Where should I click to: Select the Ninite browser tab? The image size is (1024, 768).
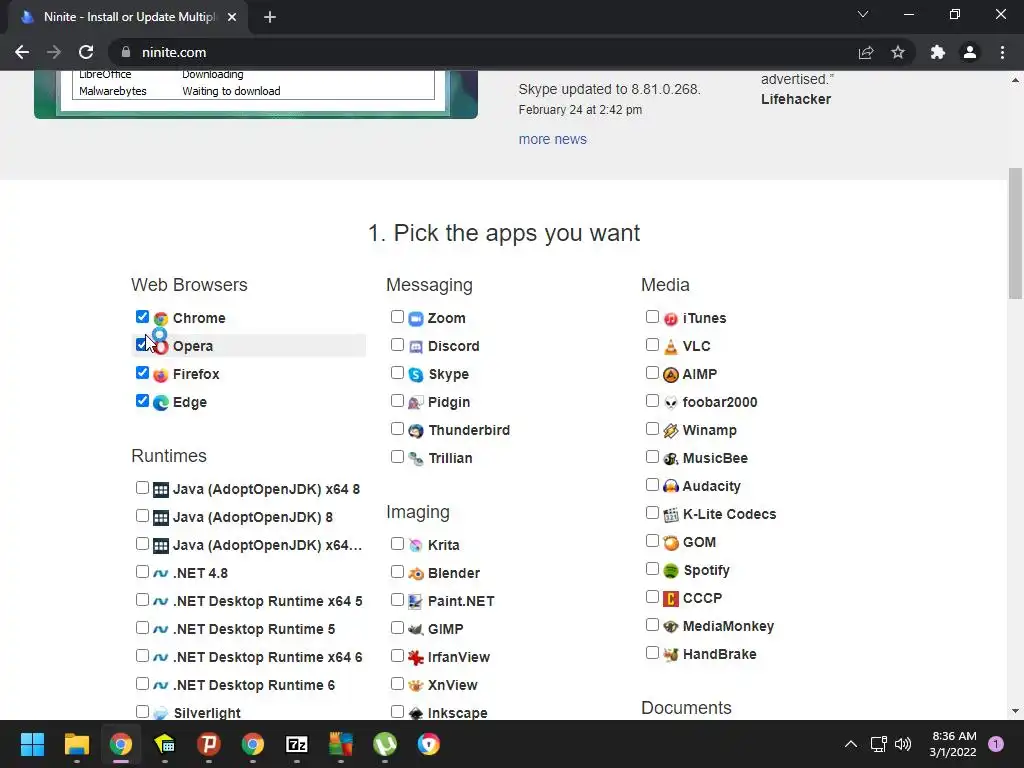(128, 17)
